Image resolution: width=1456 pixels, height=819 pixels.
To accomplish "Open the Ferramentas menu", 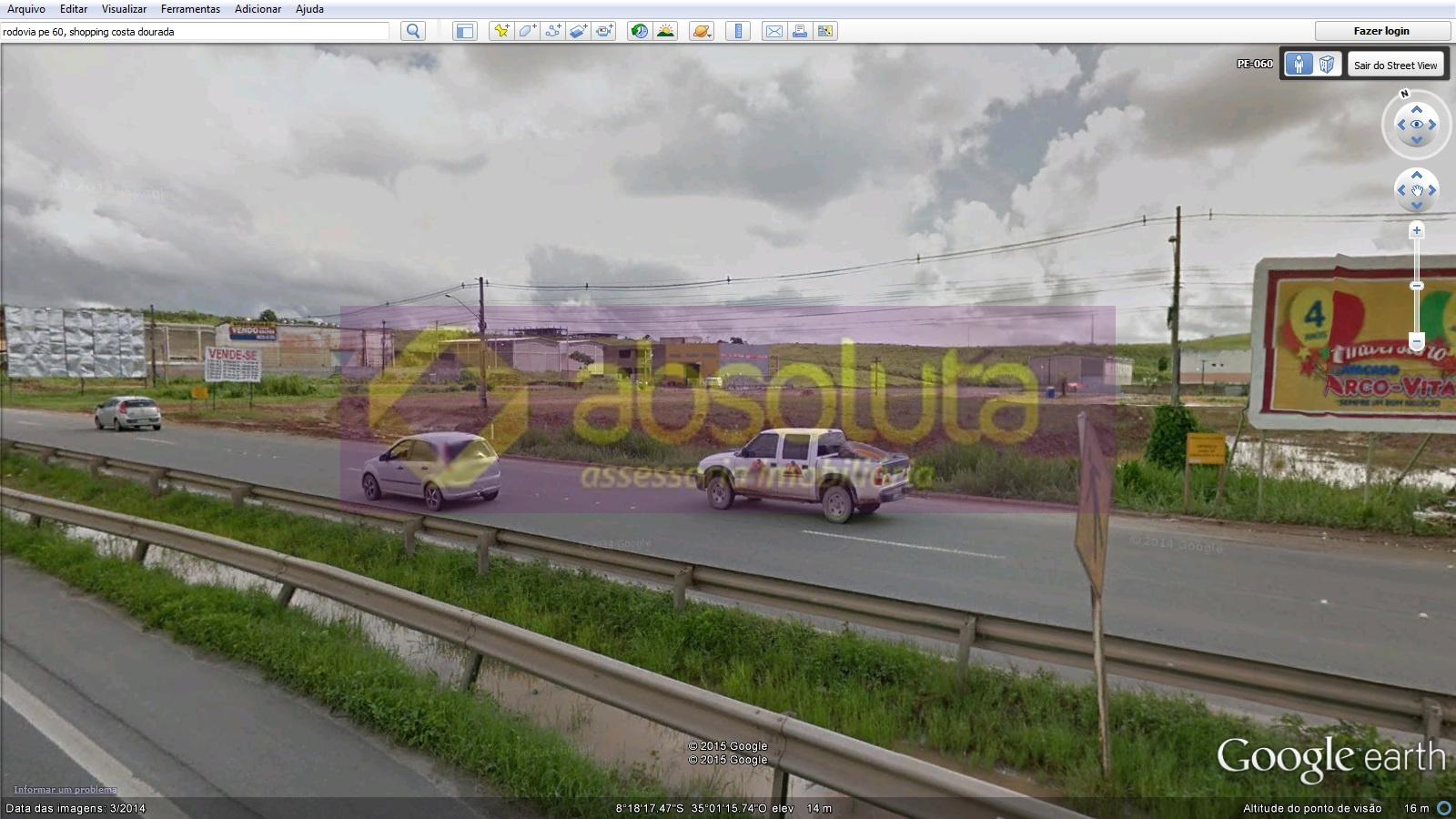I will (x=190, y=9).
